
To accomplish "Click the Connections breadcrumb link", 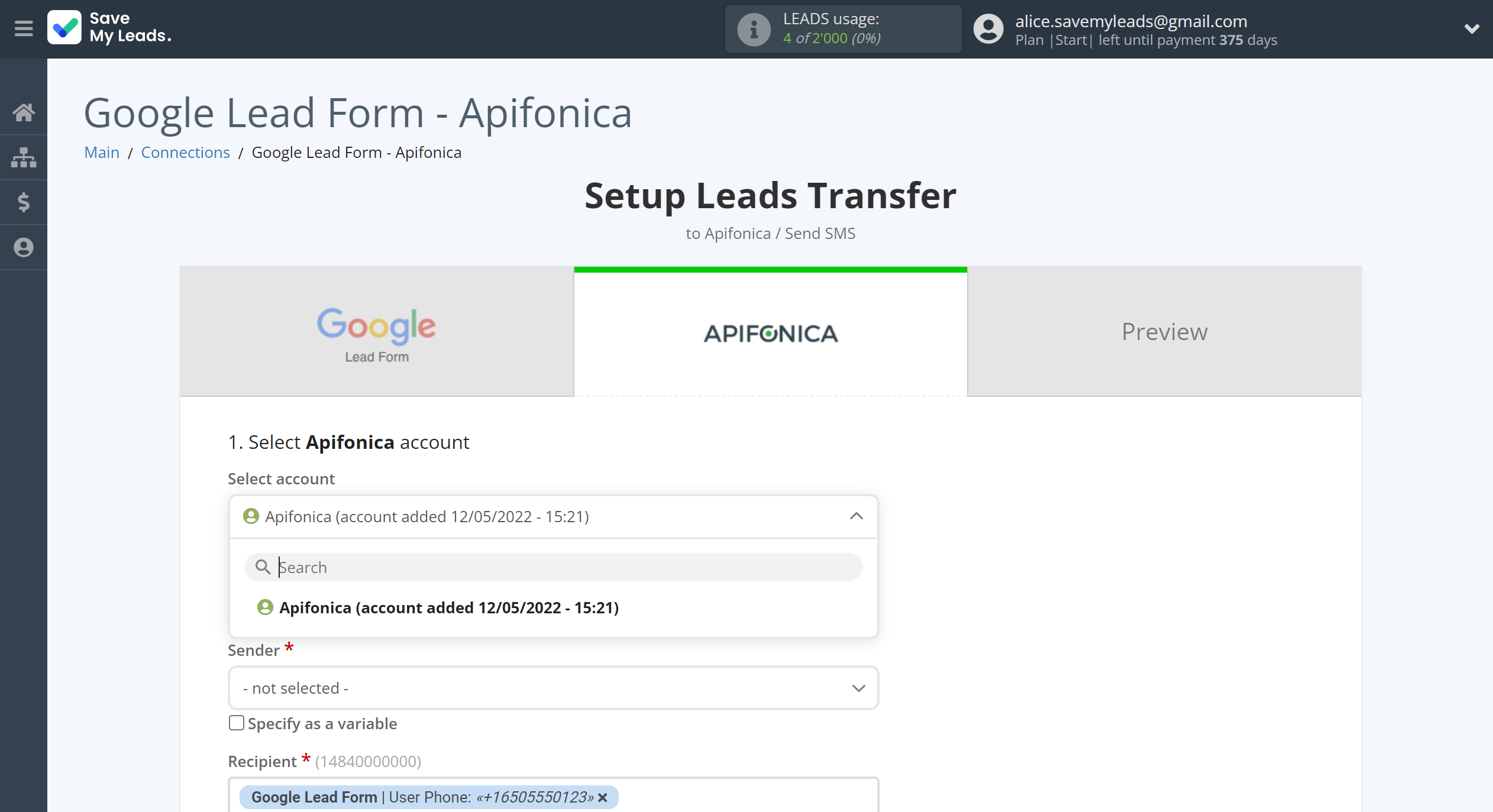I will click(185, 152).
